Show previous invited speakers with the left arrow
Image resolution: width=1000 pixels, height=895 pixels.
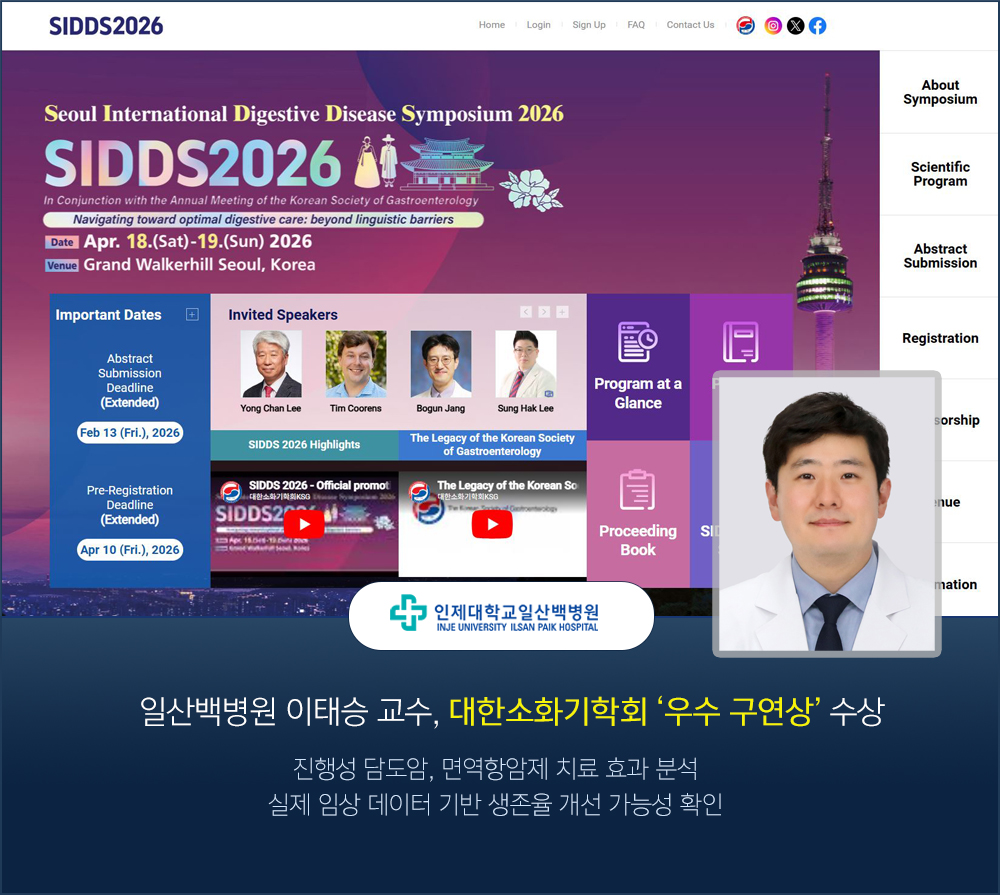coord(525,312)
